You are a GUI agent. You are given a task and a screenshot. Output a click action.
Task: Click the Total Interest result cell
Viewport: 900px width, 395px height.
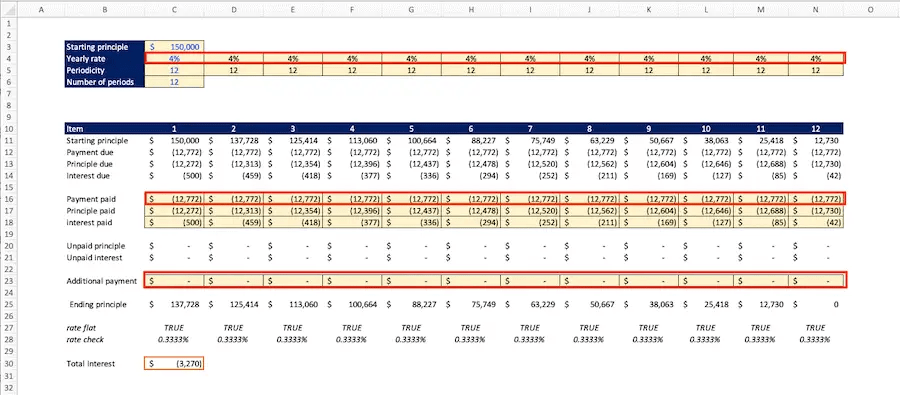[174, 363]
